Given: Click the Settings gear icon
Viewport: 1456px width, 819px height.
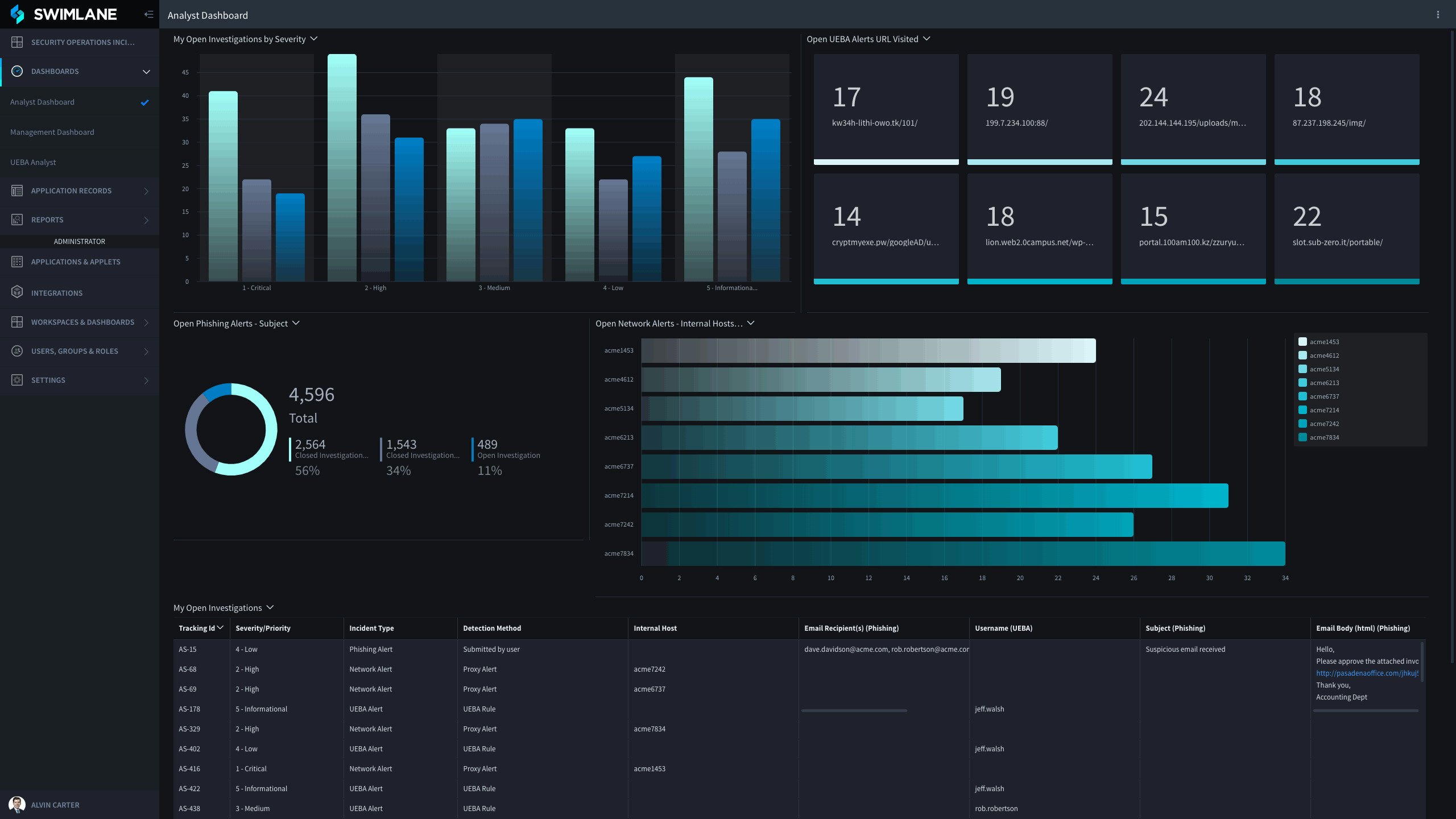Looking at the screenshot, I should 17,380.
